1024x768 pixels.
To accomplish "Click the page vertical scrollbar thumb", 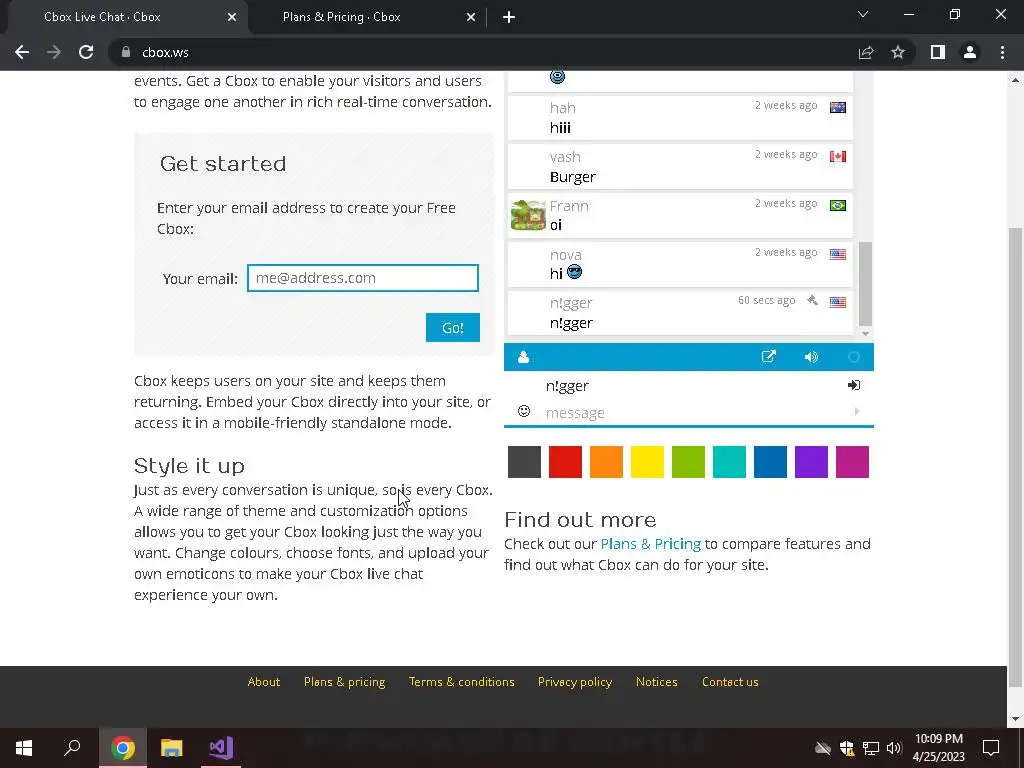I will (1015, 457).
